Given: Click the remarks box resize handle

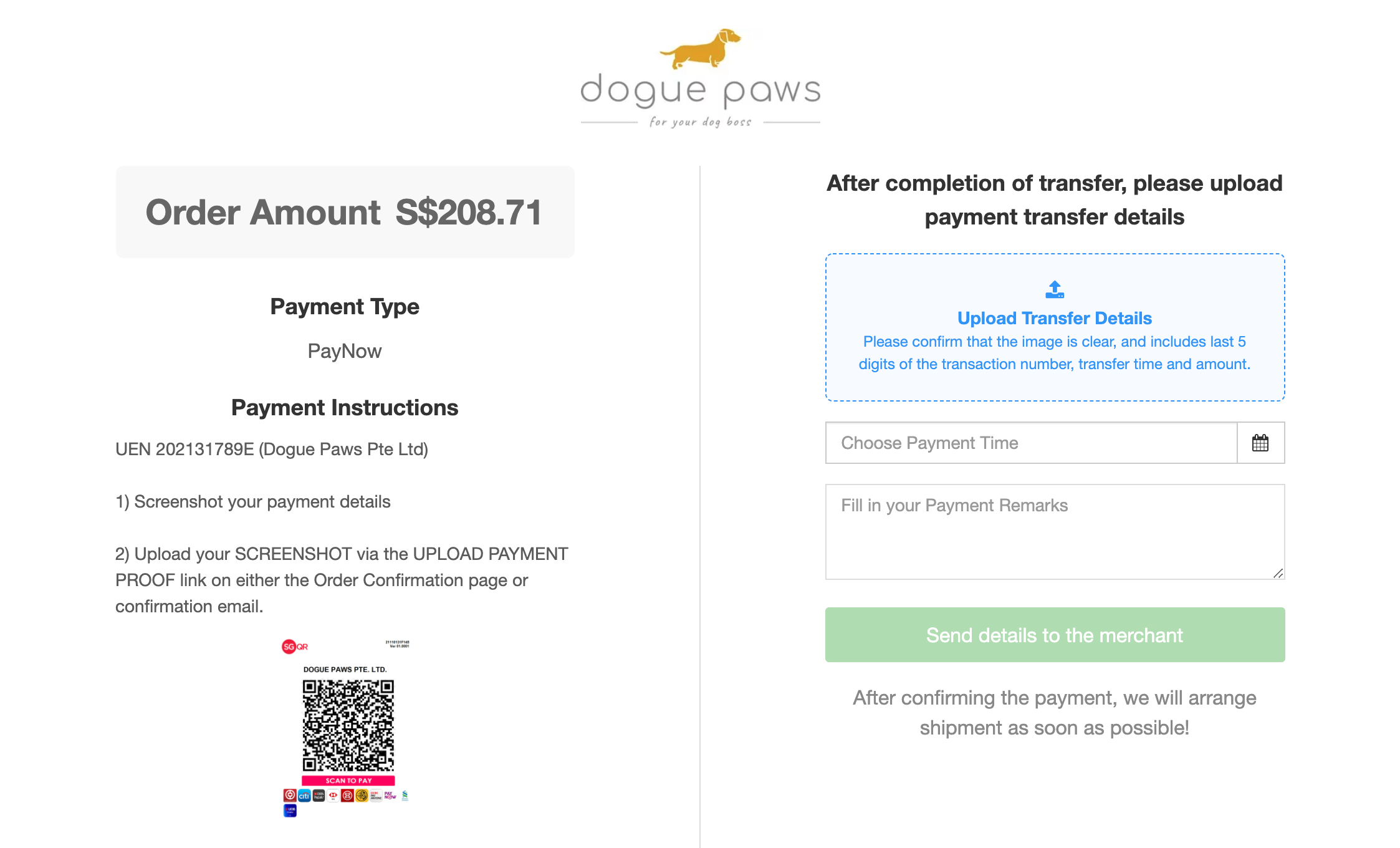Looking at the screenshot, I should 1278,573.
